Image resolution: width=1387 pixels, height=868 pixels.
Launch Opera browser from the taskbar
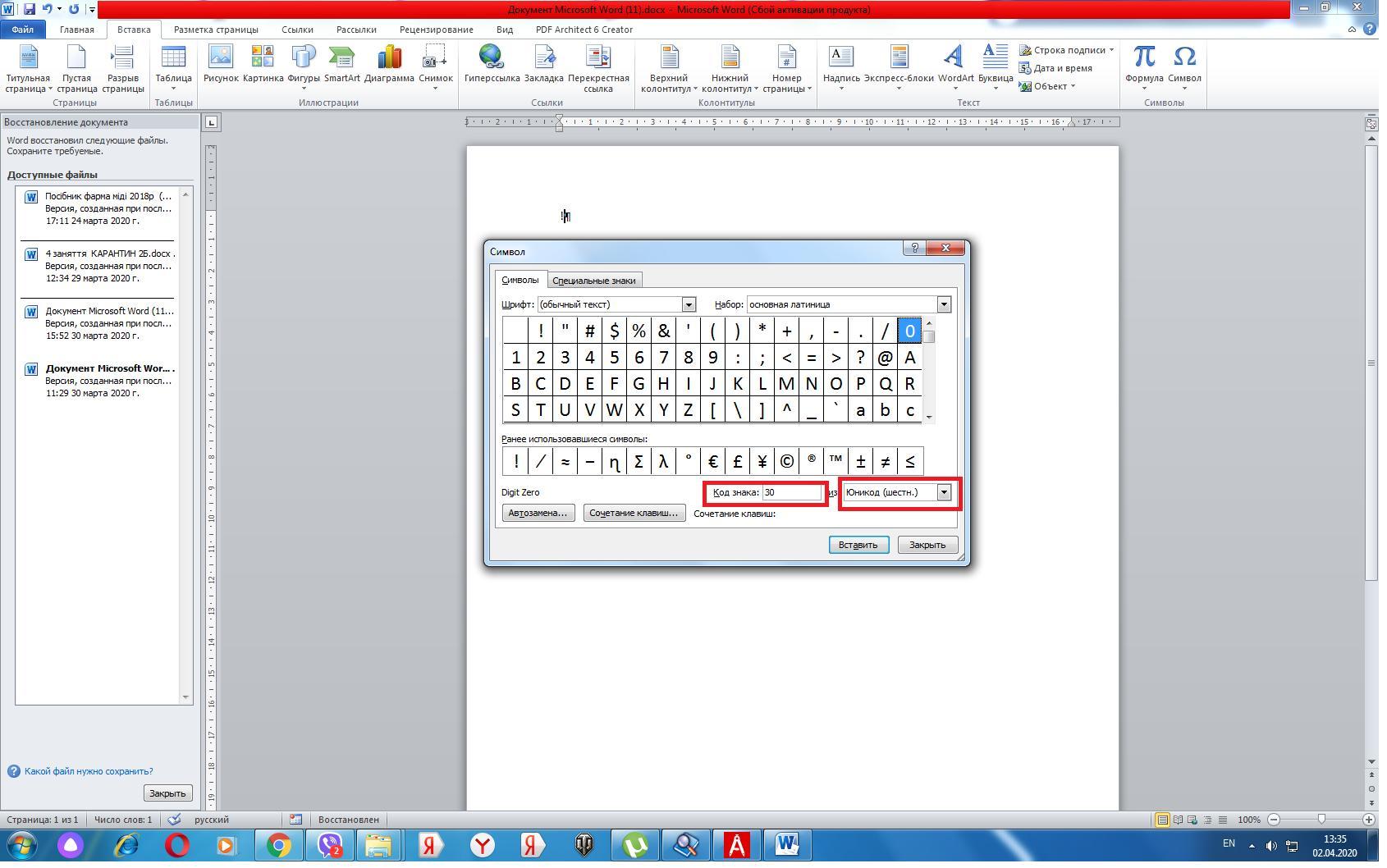point(176,845)
